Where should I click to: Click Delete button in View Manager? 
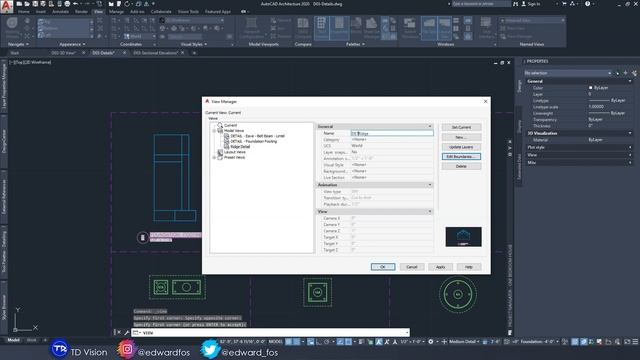[x=461, y=167]
